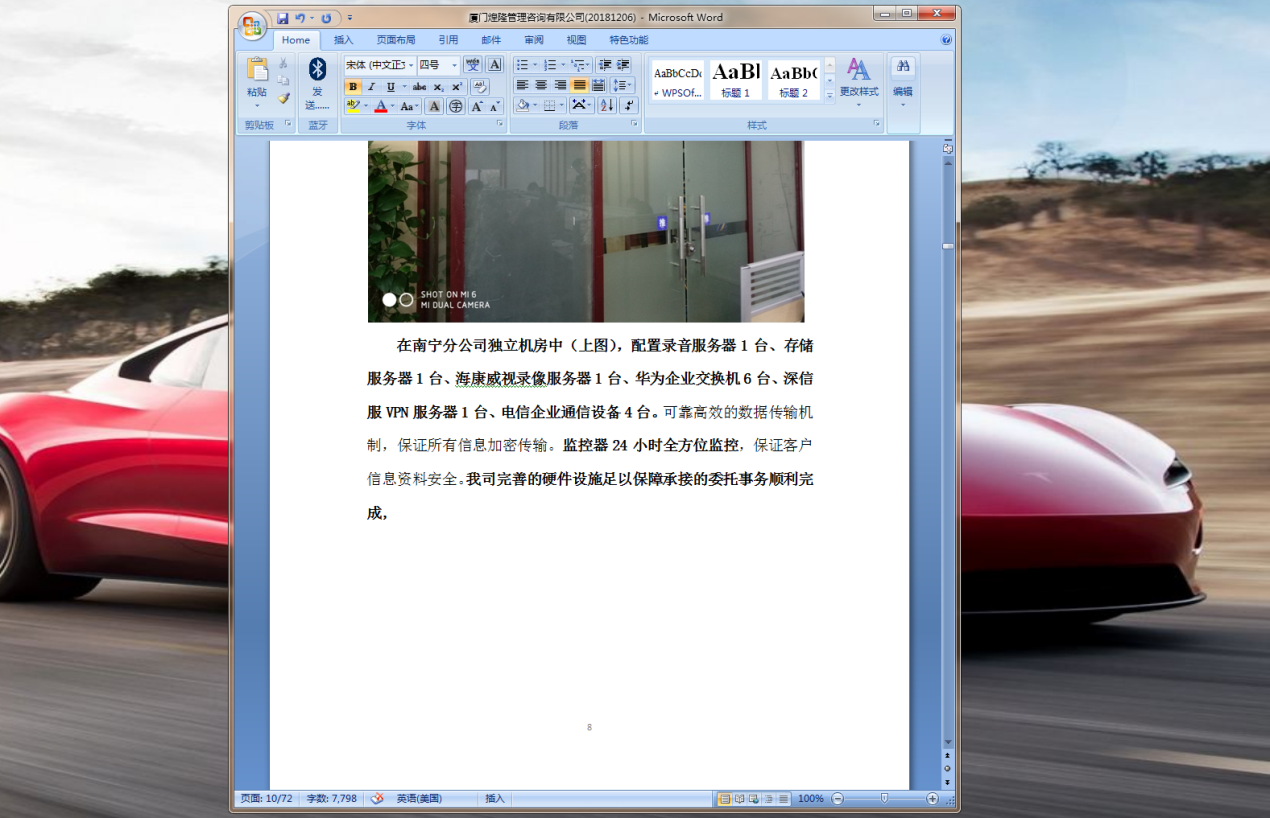Click the sort A-Z icon
This screenshot has width=1270, height=818.
(607, 105)
